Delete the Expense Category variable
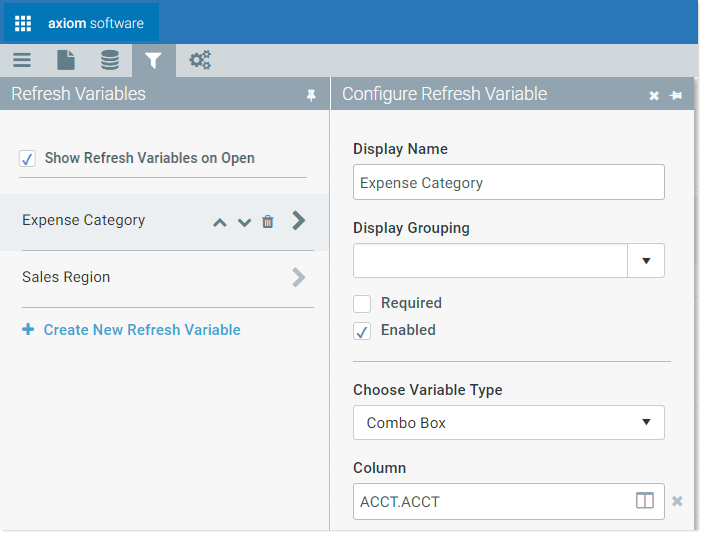This screenshot has height=534, width=702. (x=268, y=222)
